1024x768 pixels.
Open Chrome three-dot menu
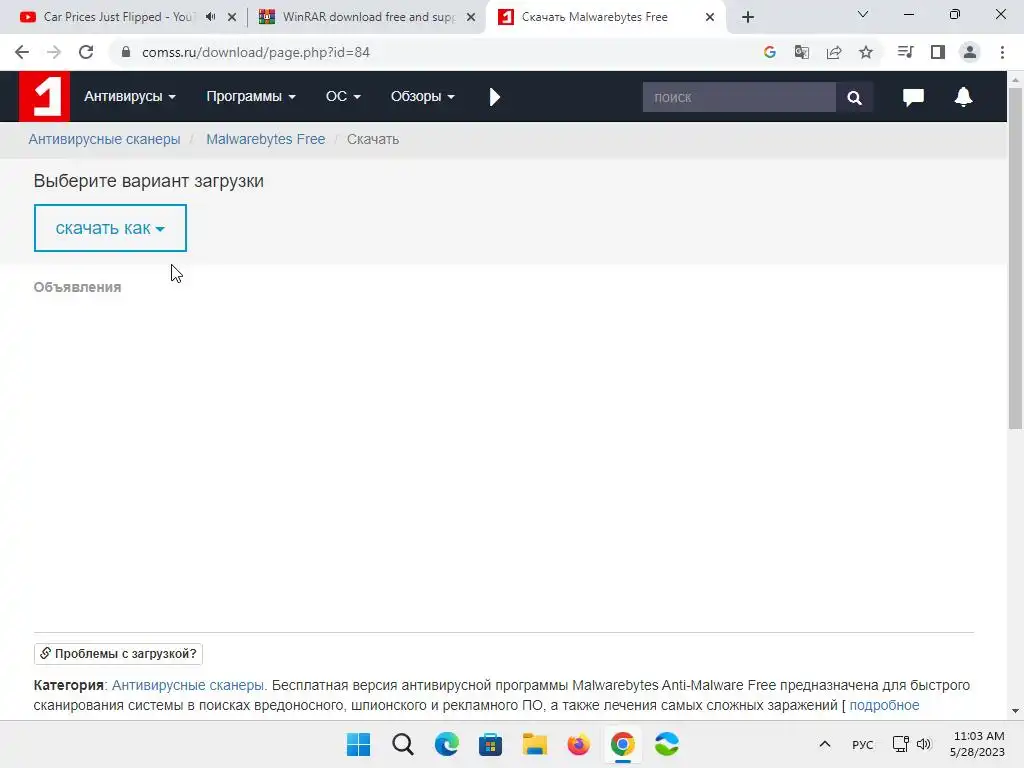point(1002,52)
